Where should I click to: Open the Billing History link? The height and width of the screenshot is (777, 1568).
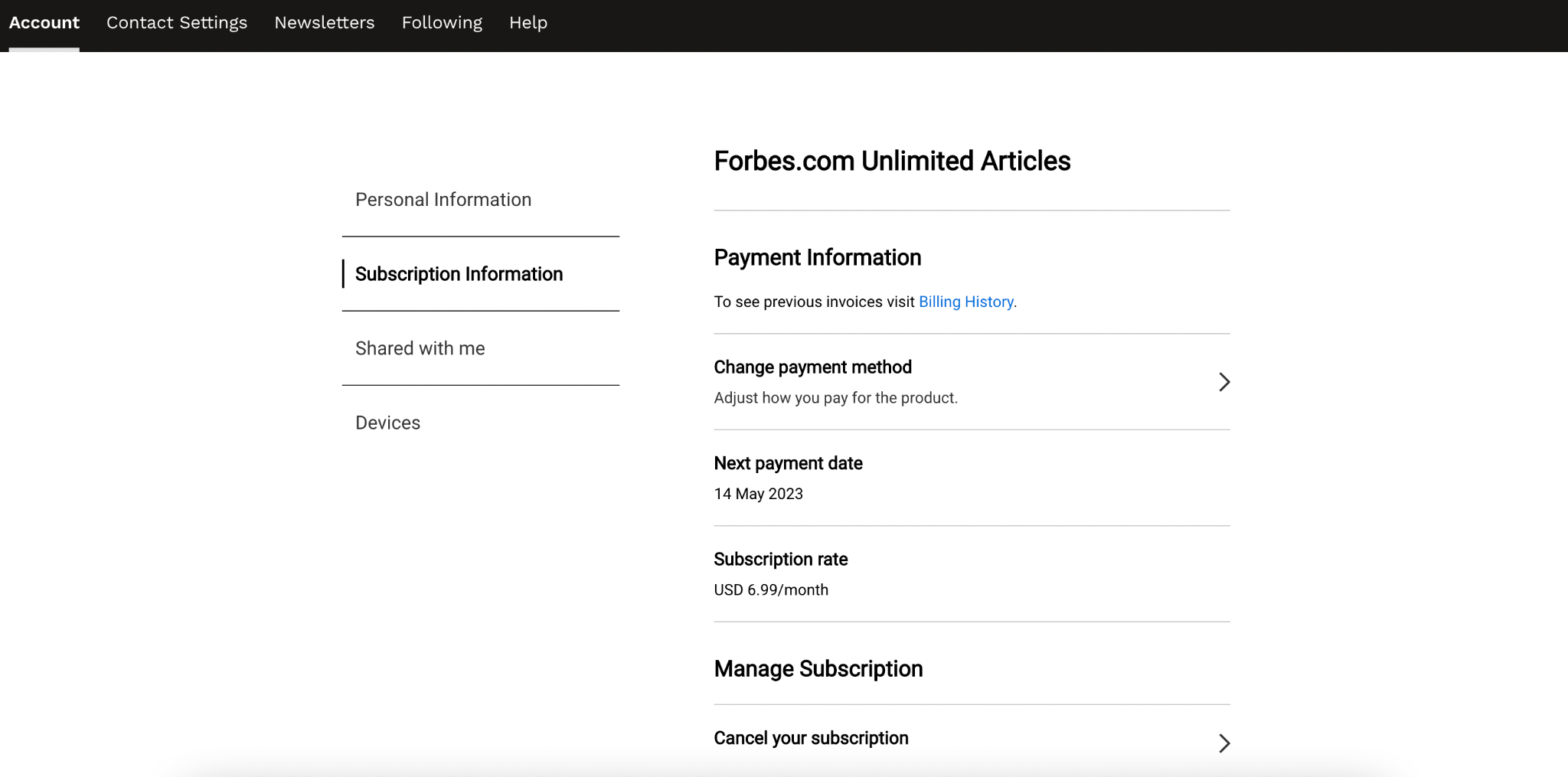965,302
